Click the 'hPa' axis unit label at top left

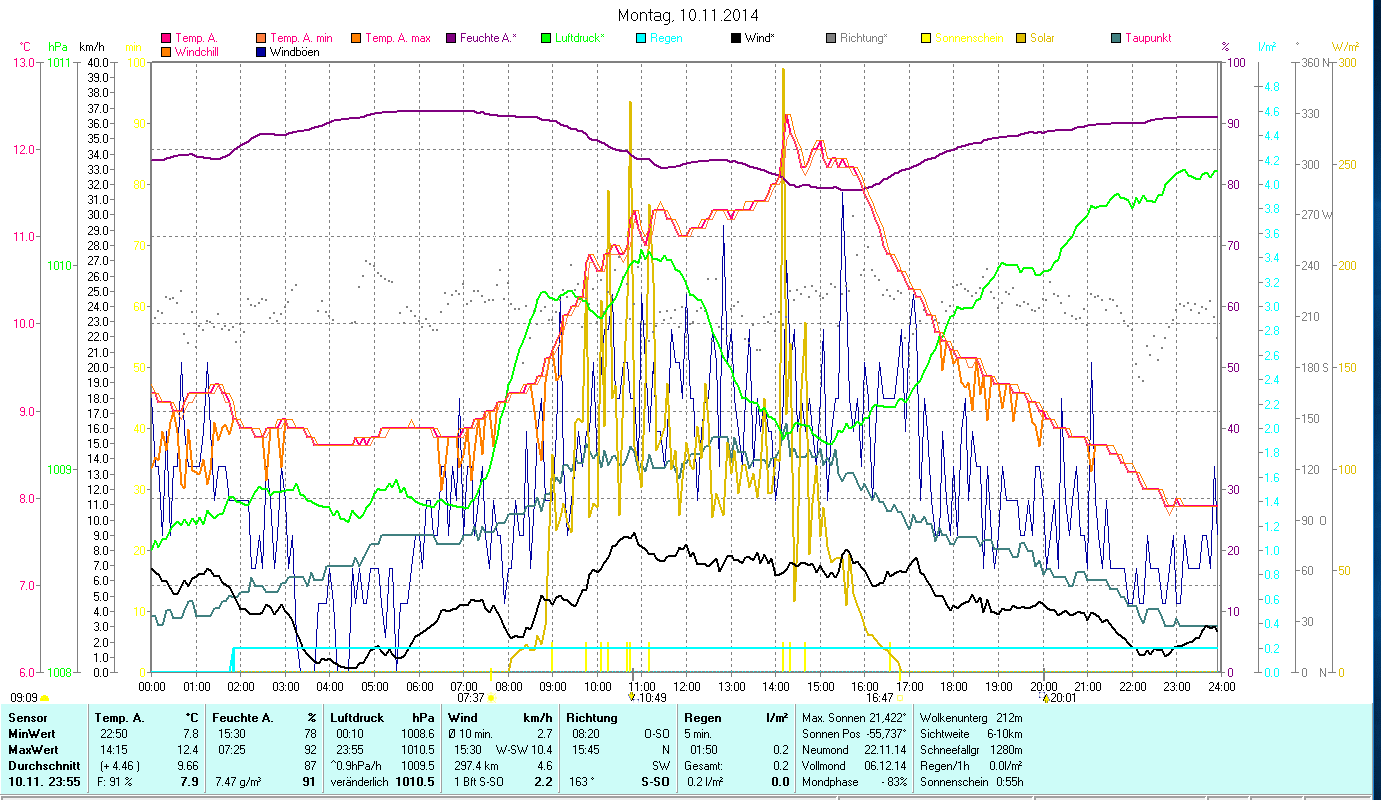(x=57, y=47)
